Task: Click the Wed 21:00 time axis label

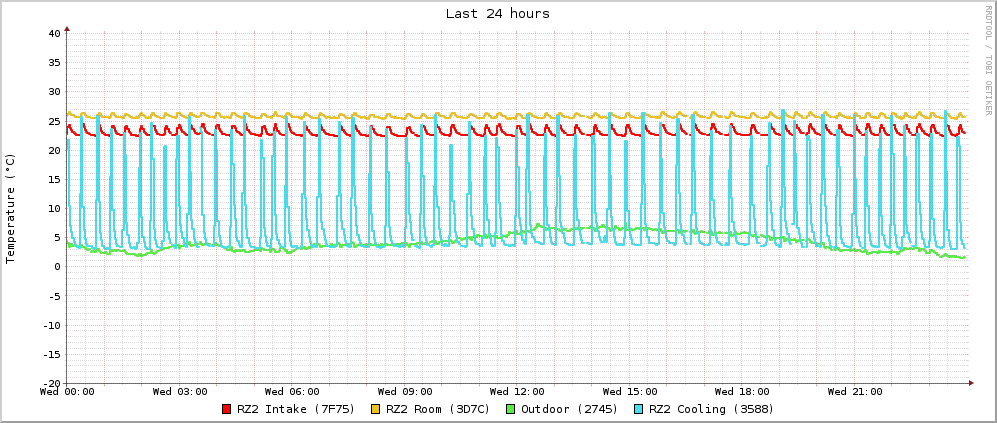Action: [x=855, y=392]
